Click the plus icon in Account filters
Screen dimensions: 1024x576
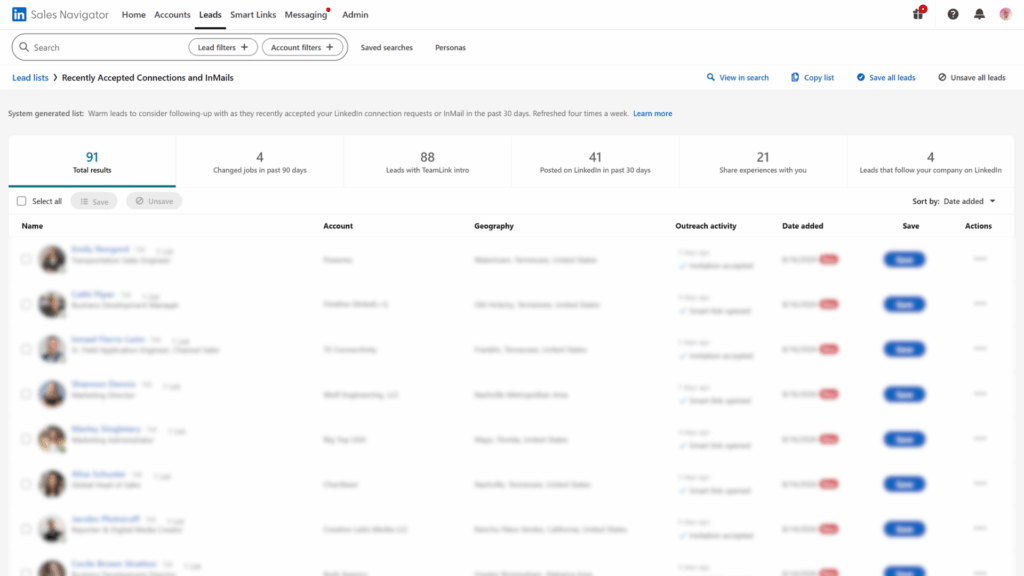tap(330, 47)
